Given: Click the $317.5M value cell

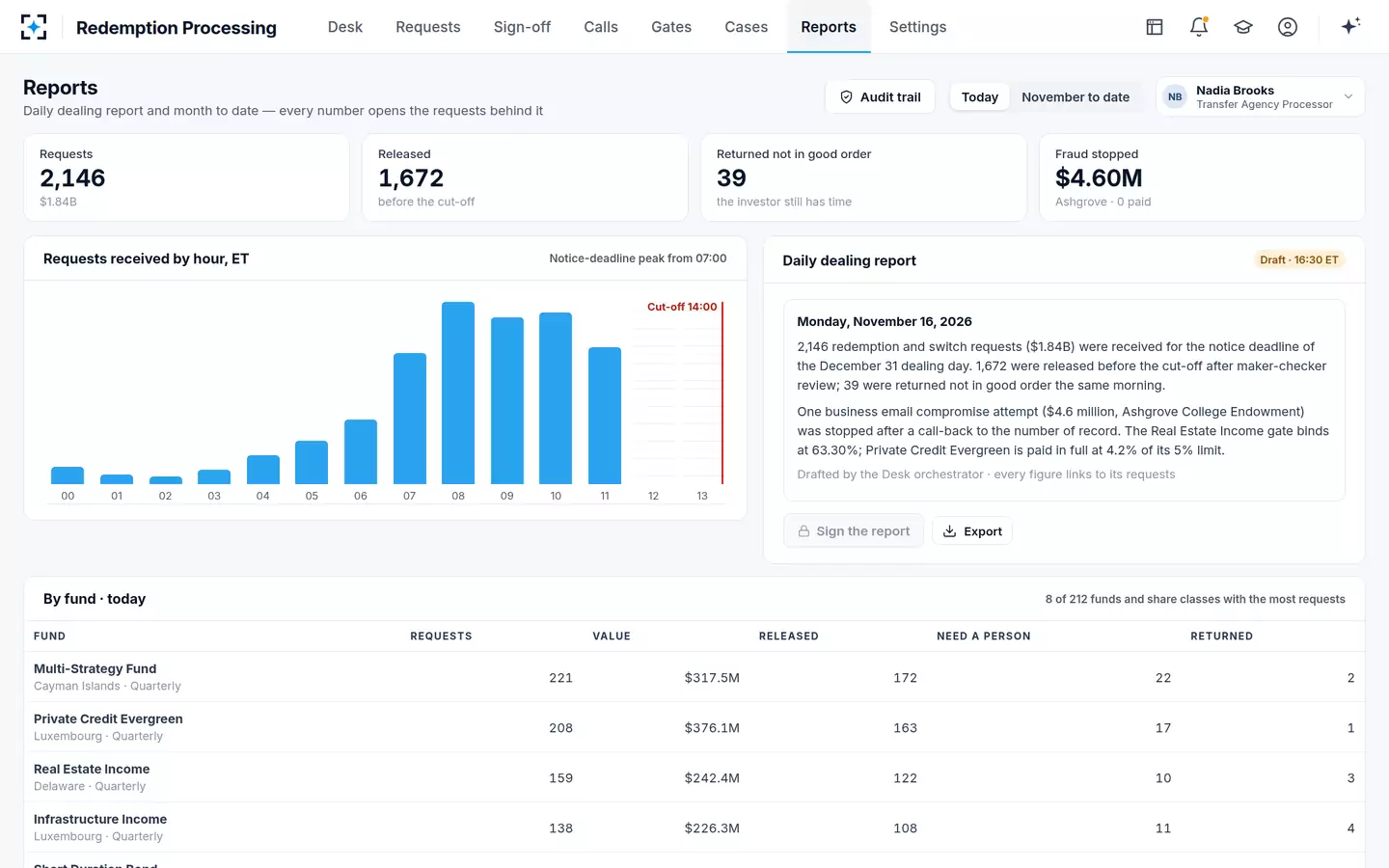Looking at the screenshot, I should 712,678.
